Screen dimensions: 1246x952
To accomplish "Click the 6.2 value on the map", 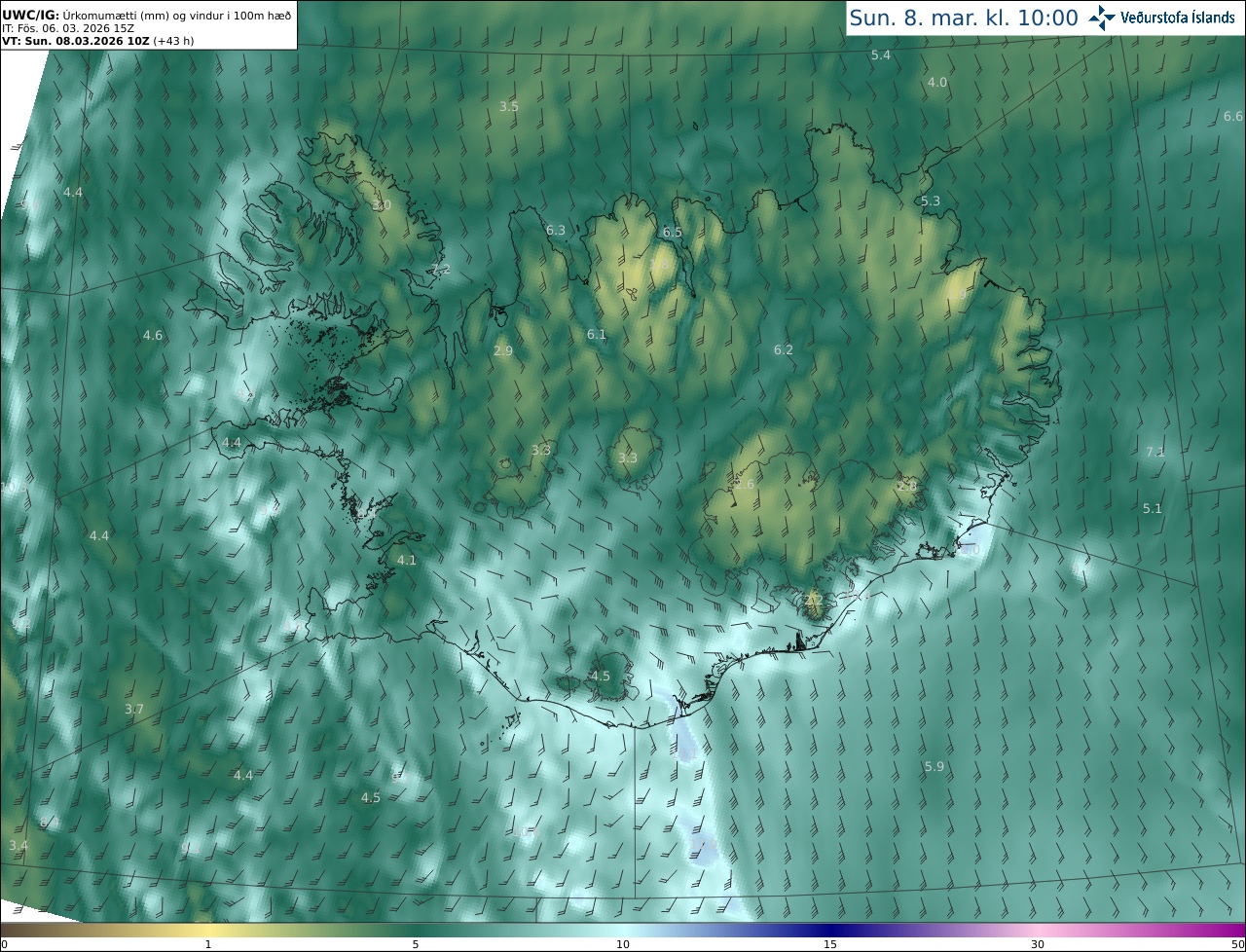I will click(x=784, y=349).
